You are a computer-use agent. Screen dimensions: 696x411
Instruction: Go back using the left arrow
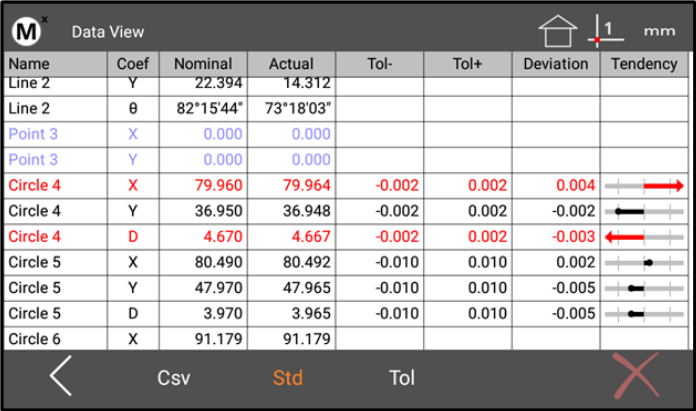click(61, 376)
